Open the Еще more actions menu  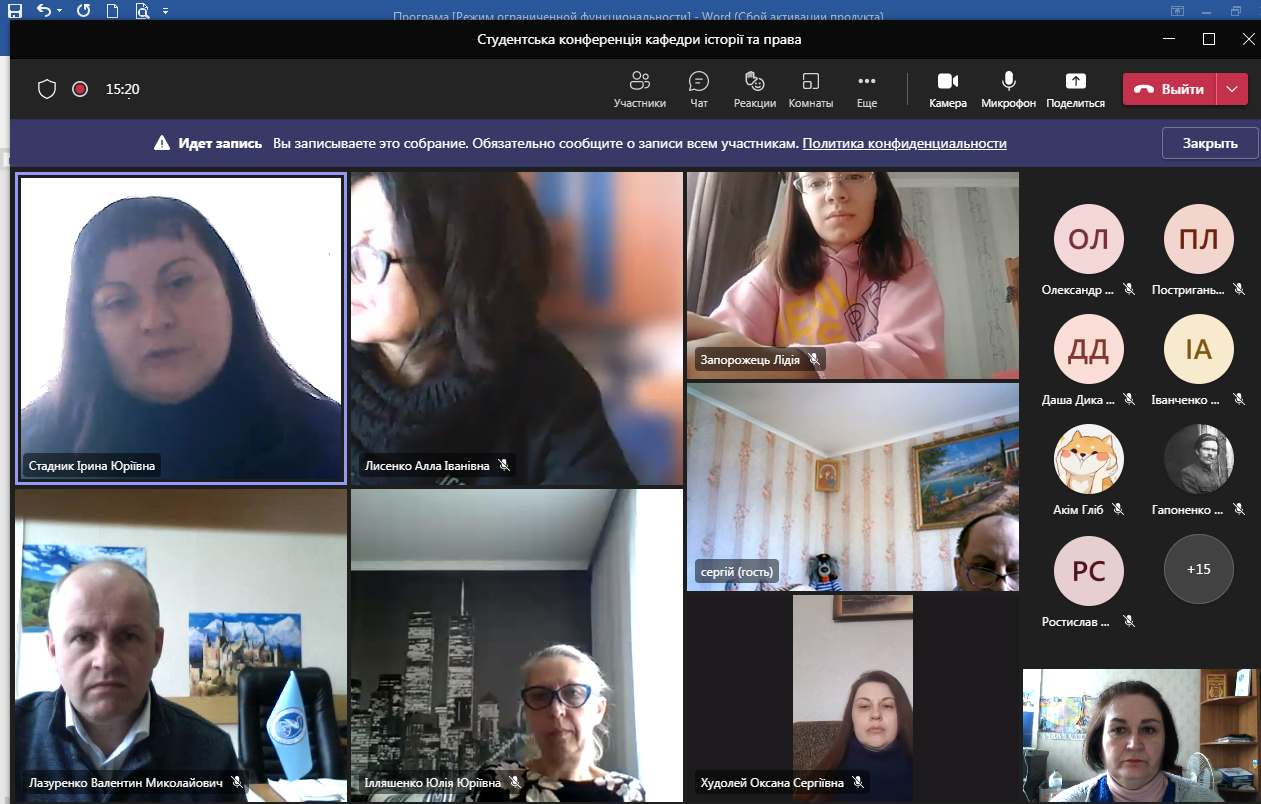(867, 90)
